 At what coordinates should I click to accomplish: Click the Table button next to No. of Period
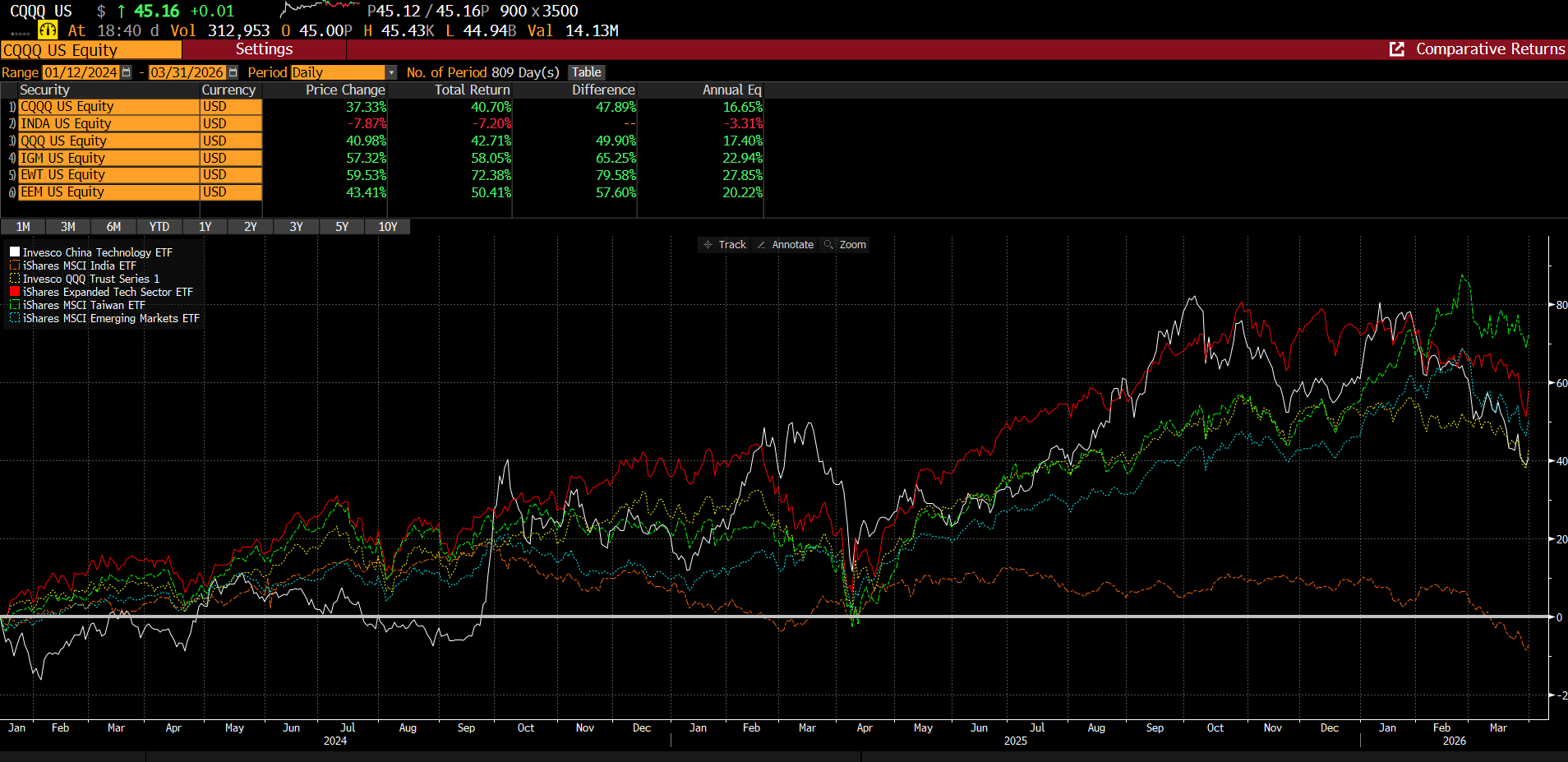point(586,72)
